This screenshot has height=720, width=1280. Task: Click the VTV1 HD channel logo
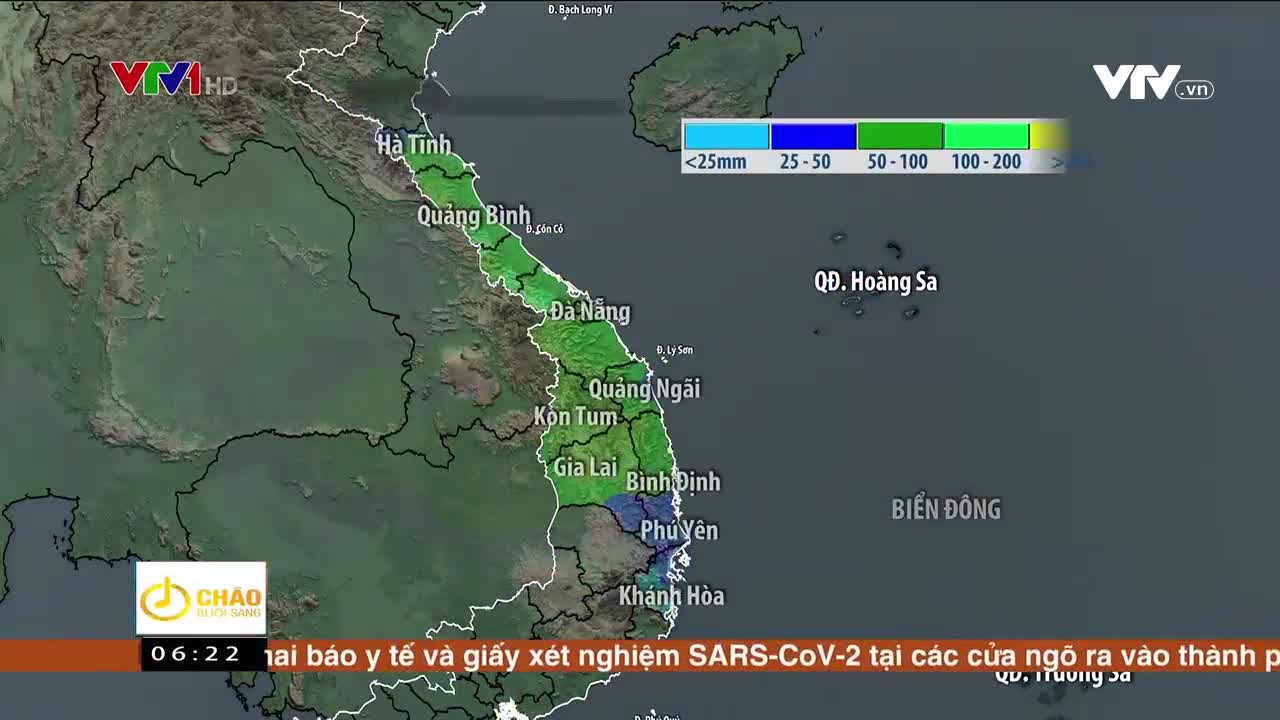(172, 79)
